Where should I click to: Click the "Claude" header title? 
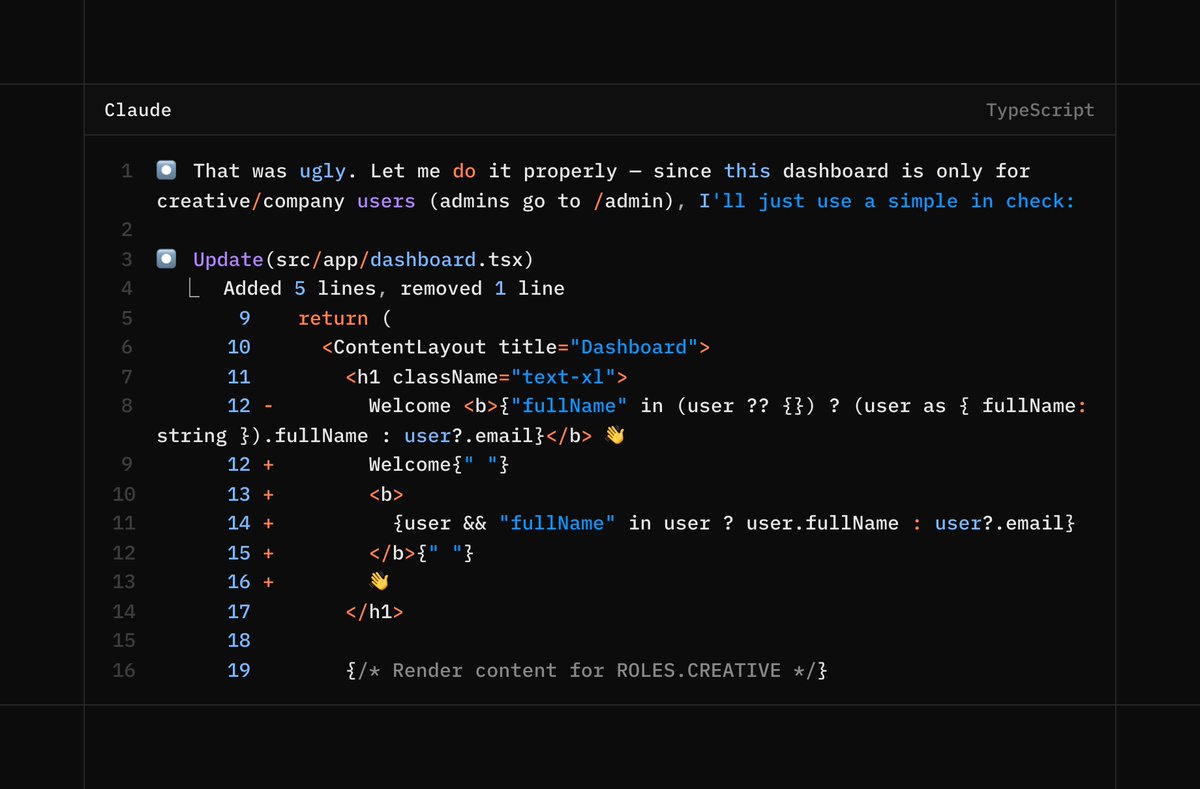pos(138,110)
